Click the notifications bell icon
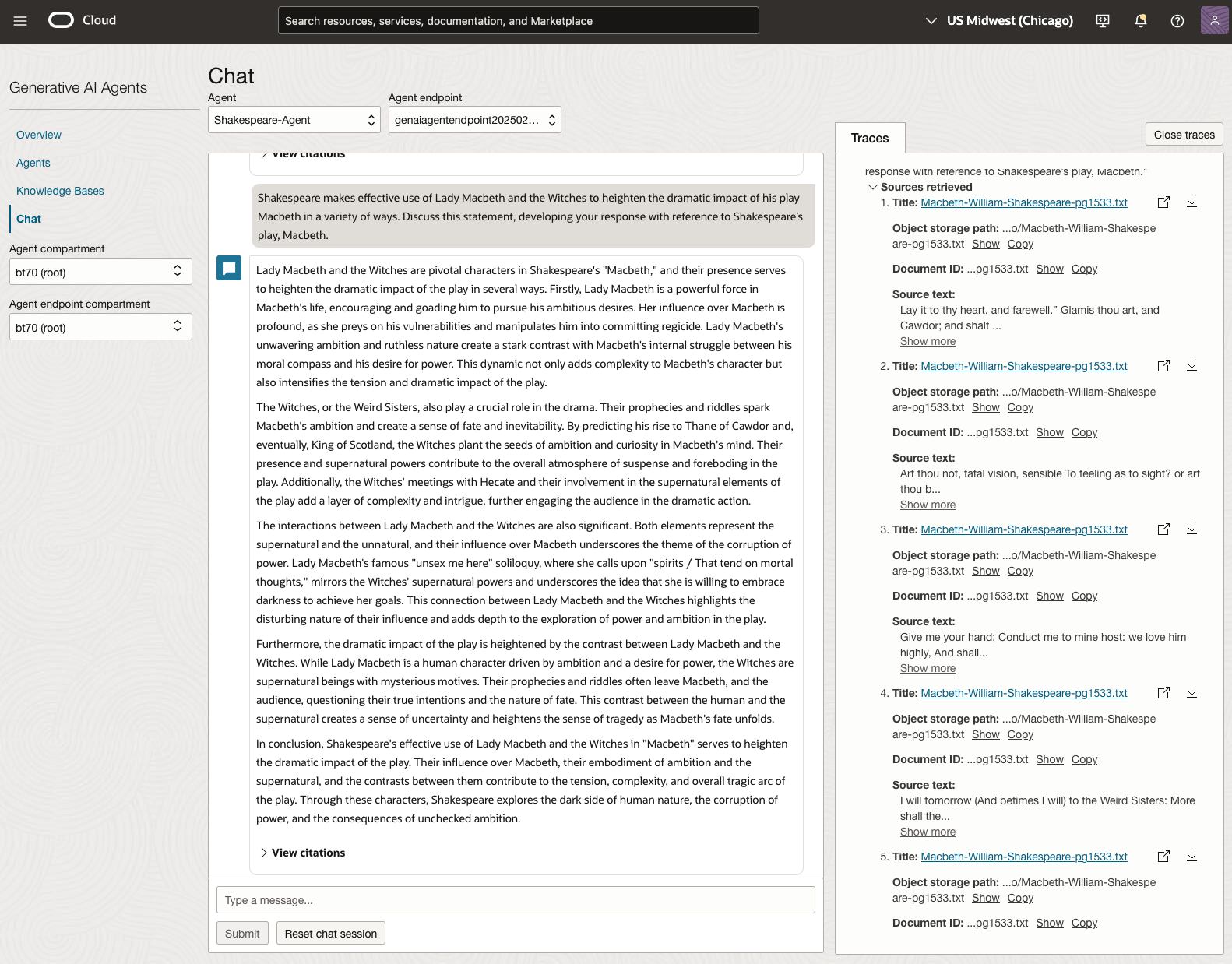Screen dimensions: 1232x964 [1140, 21]
